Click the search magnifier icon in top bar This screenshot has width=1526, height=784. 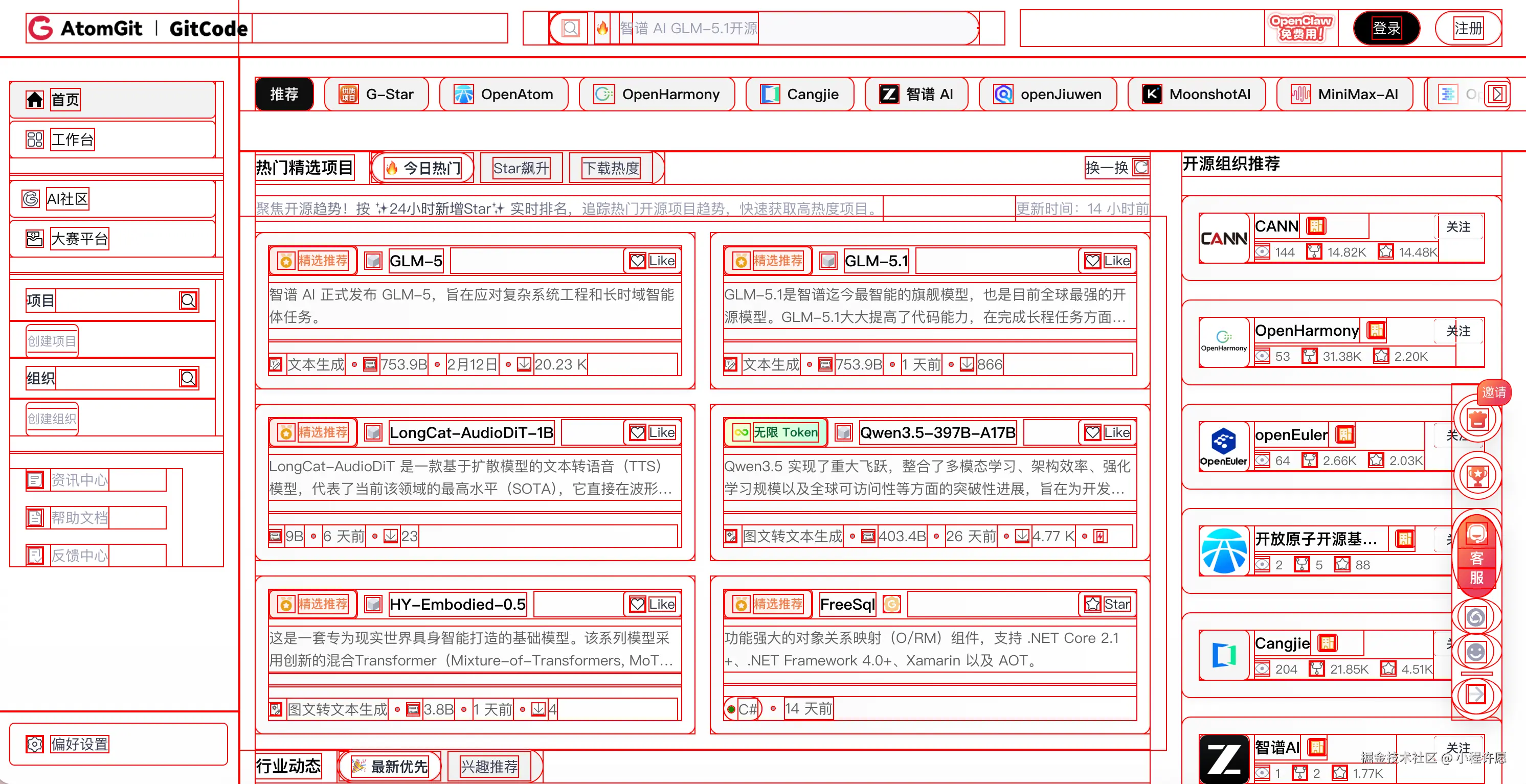coord(570,28)
